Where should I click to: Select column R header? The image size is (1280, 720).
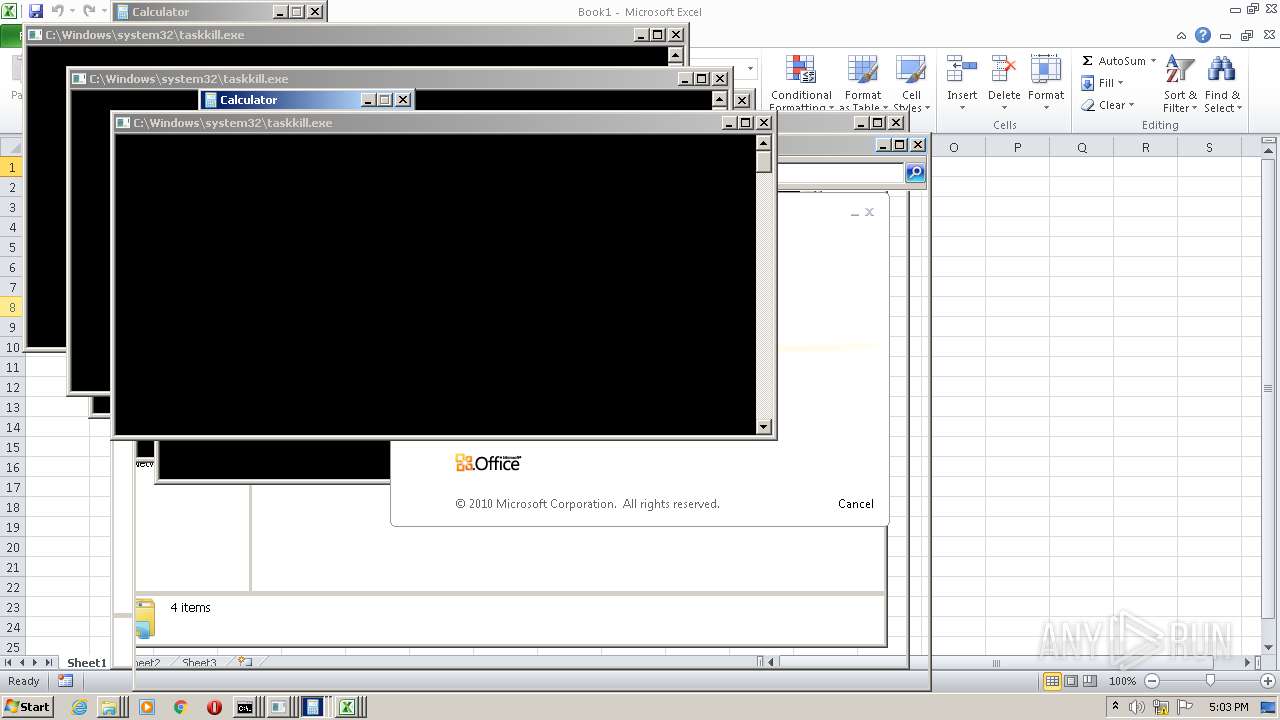pyautogui.click(x=1145, y=147)
